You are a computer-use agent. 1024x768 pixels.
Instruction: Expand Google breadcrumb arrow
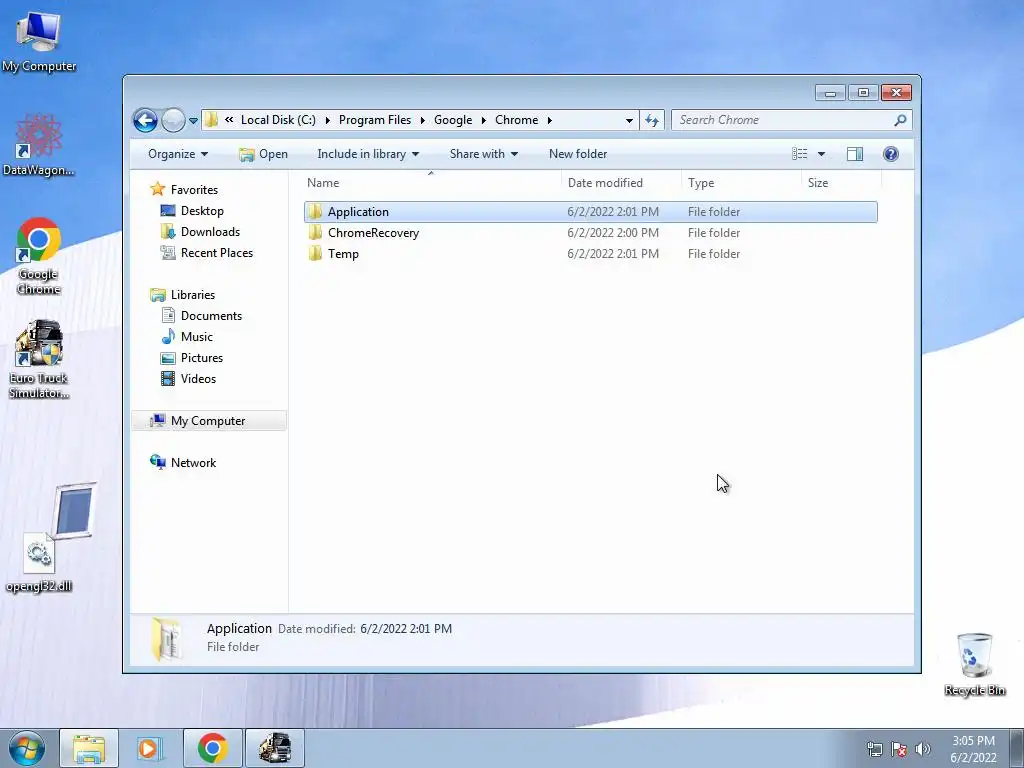click(483, 120)
